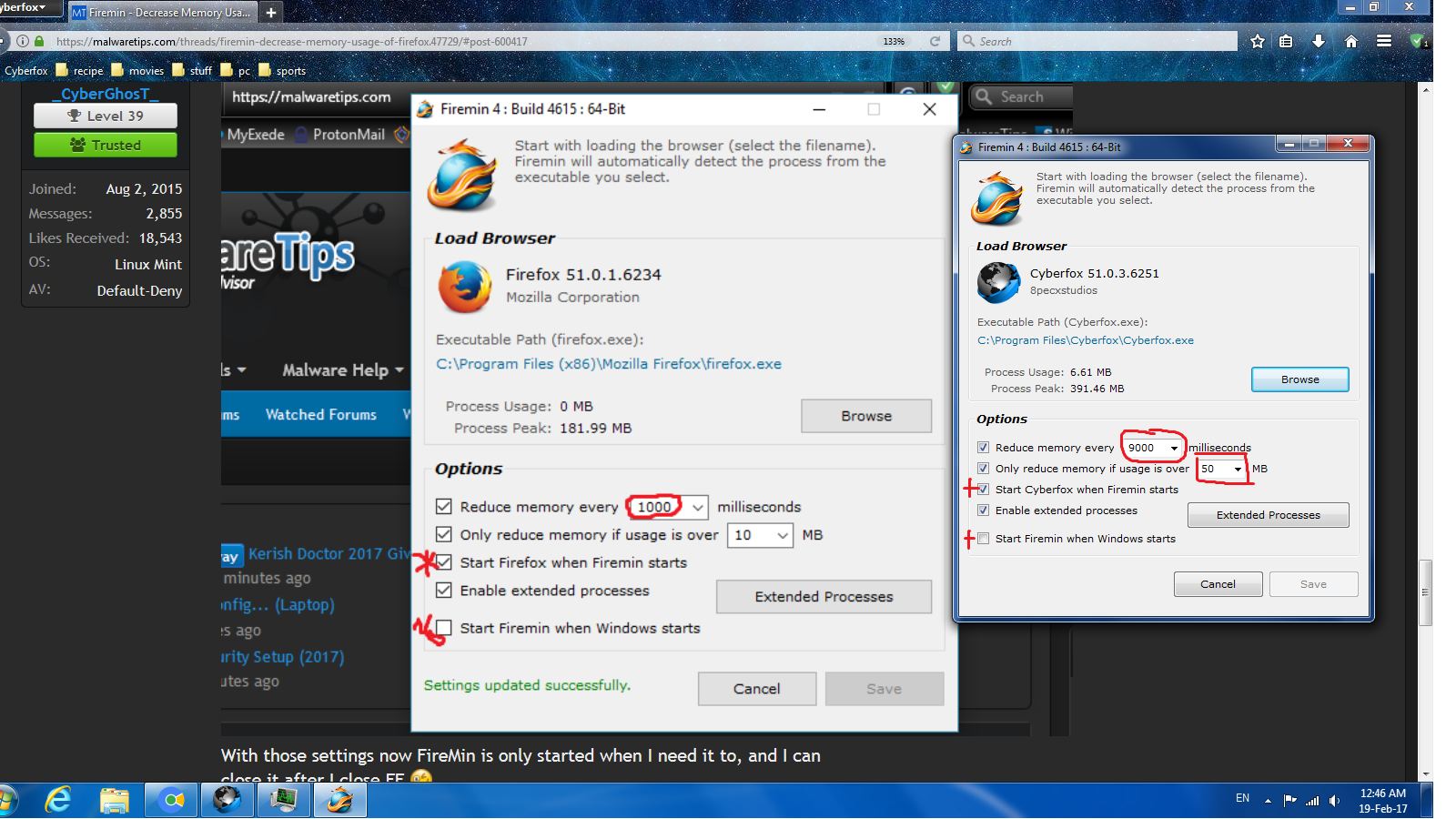Click Browse in the Firefox Firemin dialog
Viewport: 1456px width, 819px height.
pos(866,416)
